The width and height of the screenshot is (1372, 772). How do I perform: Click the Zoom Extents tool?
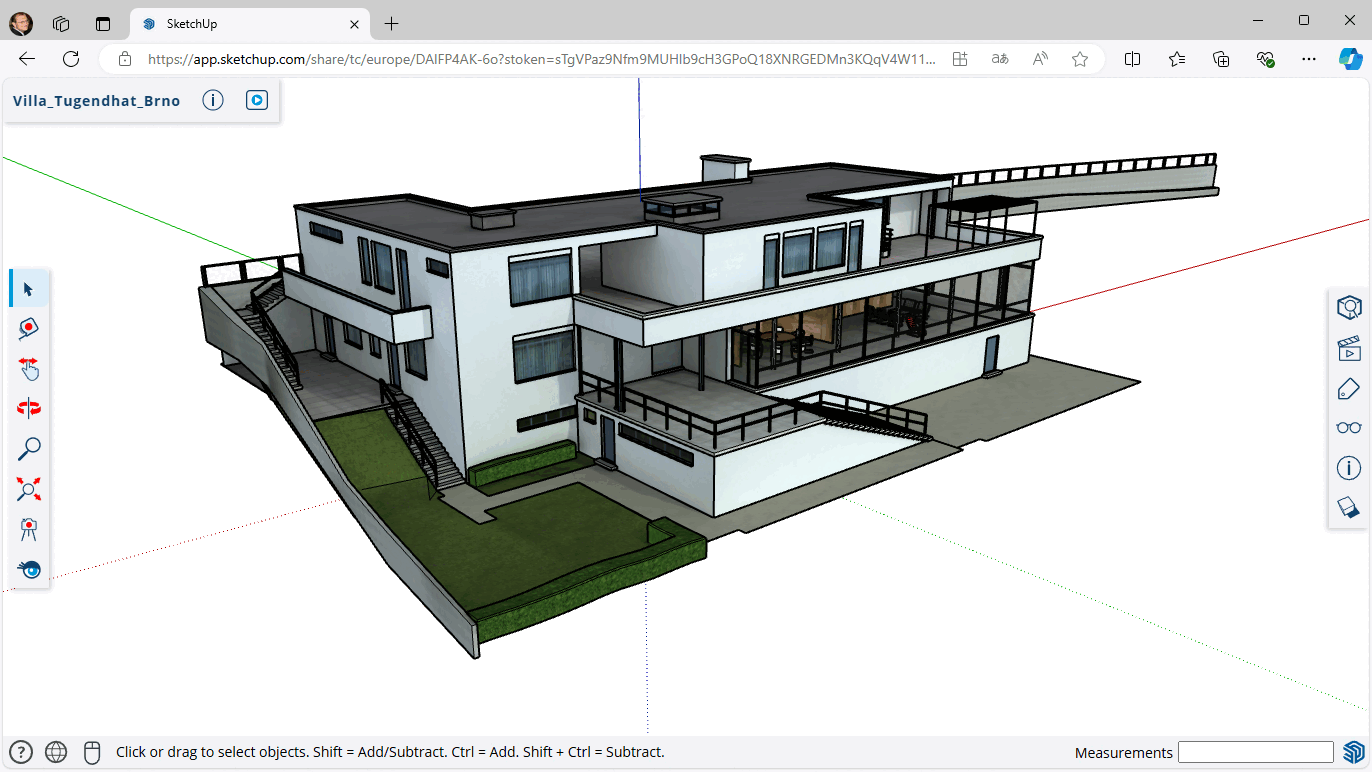pos(28,489)
